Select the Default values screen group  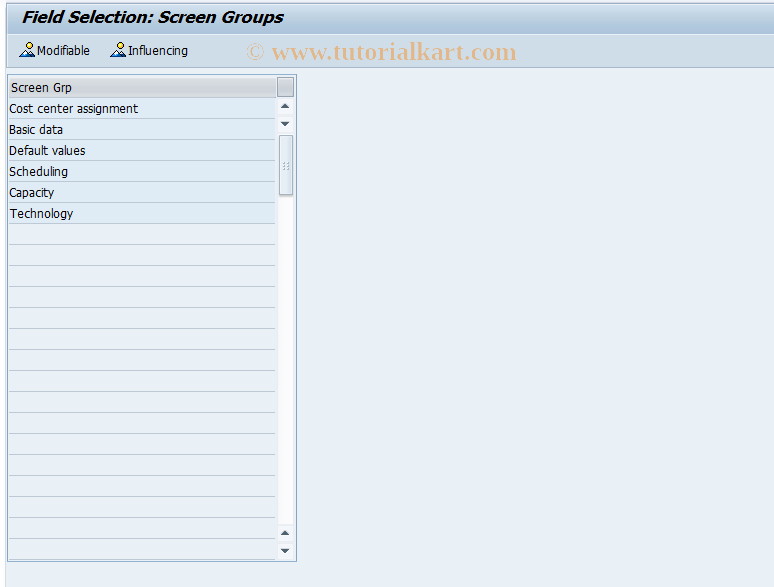(142, 151)
